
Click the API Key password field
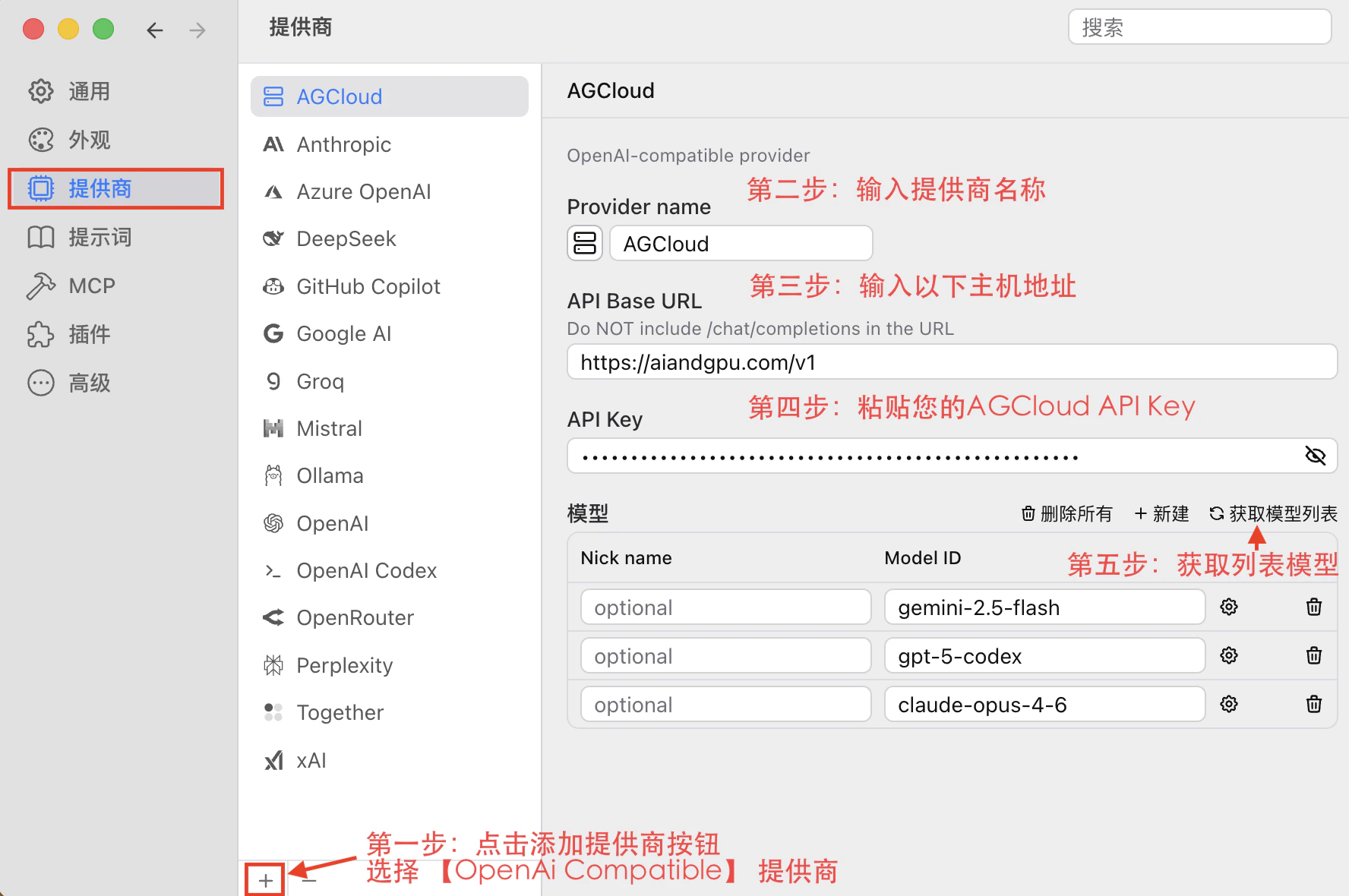click(x=952, y=456)
